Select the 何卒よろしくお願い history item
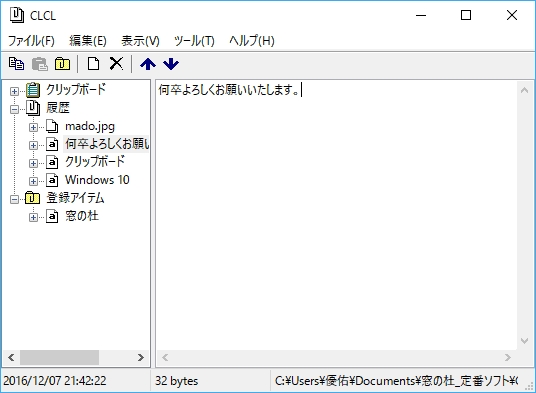 (x=107, y=144)
